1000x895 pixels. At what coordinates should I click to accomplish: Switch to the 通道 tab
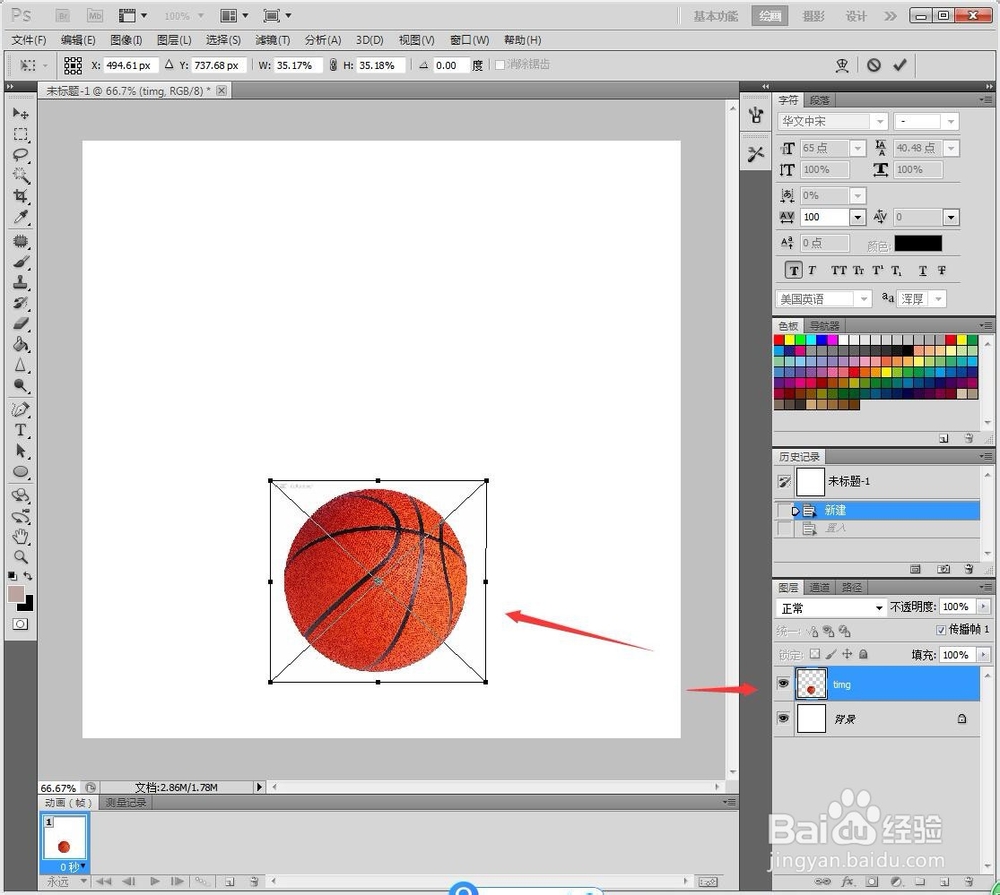point(820,588)
